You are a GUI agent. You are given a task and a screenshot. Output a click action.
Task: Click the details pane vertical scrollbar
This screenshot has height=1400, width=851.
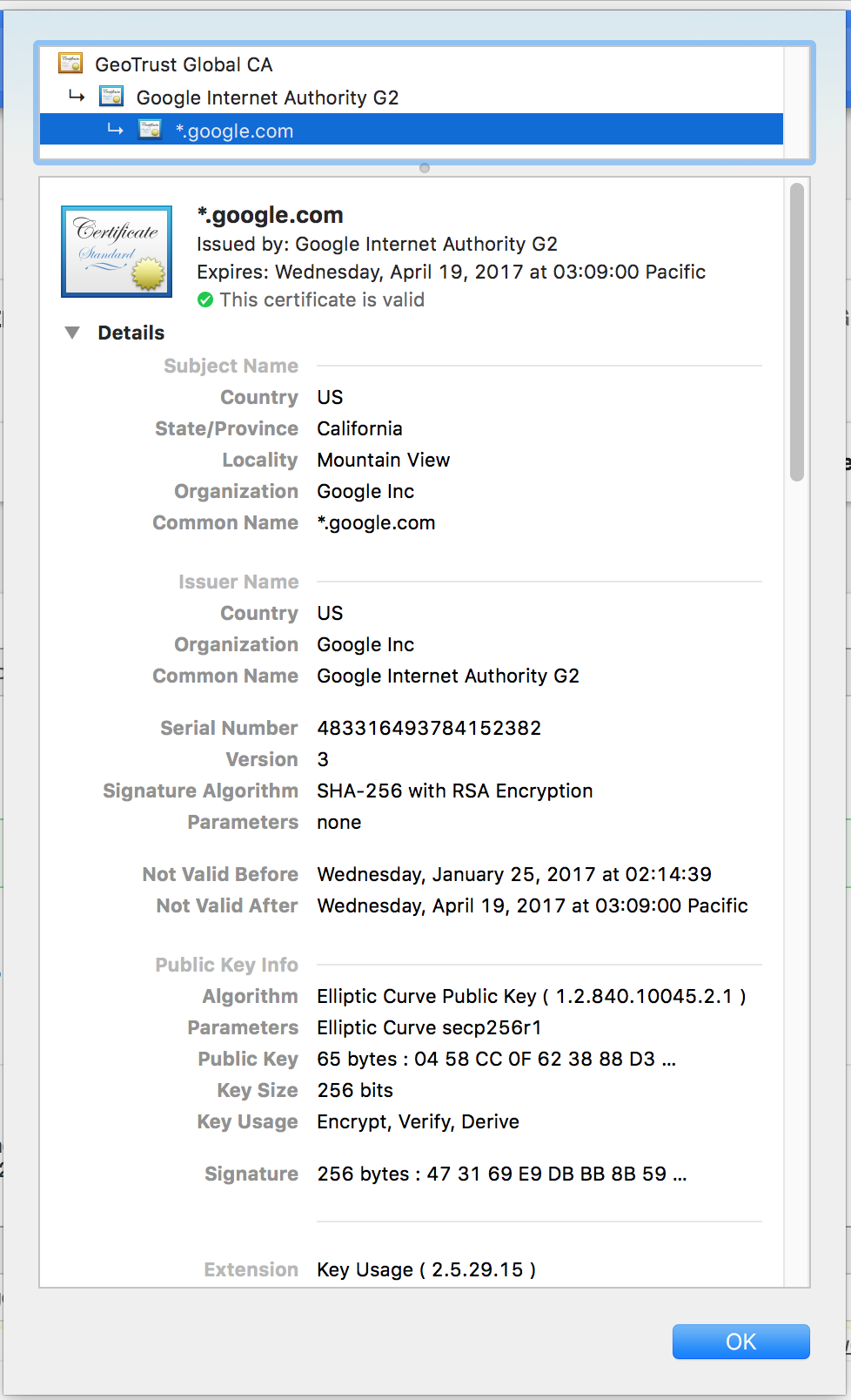tap(797, 332)
